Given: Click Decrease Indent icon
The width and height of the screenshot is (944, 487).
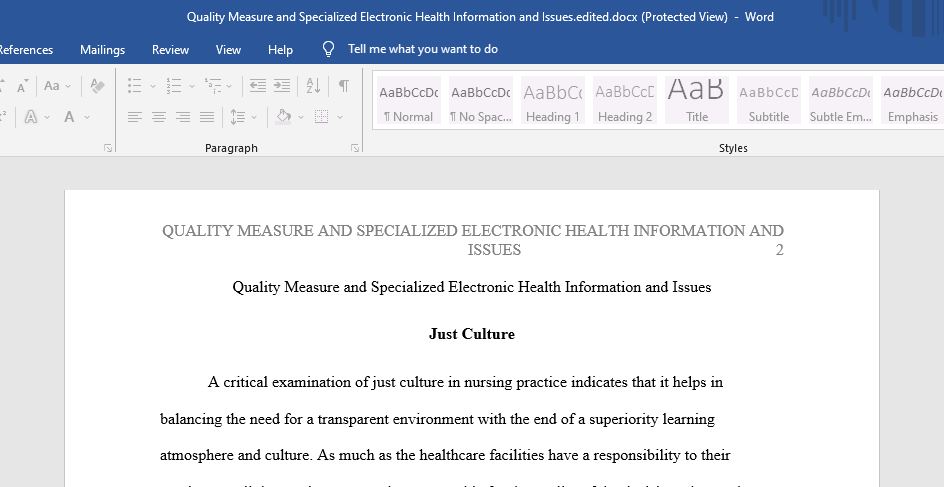Looking at the screenshot, I should click(x=258, y=86).
